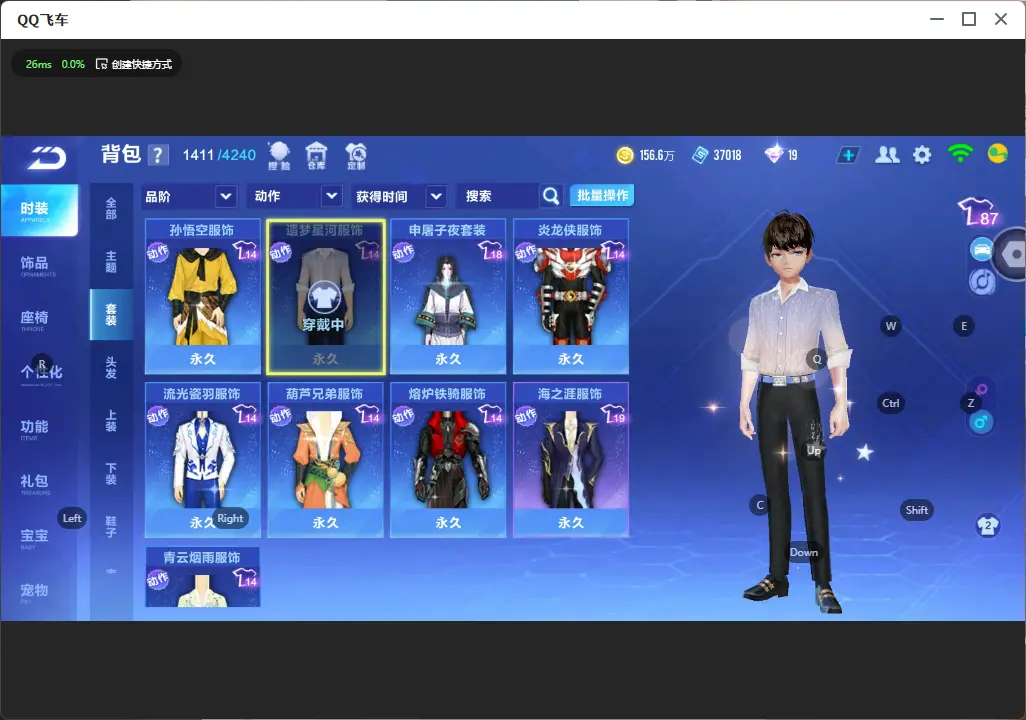Maximize the QQ飞车 window
Viewport: 1026px width, 720px height.
pos(969,19)
